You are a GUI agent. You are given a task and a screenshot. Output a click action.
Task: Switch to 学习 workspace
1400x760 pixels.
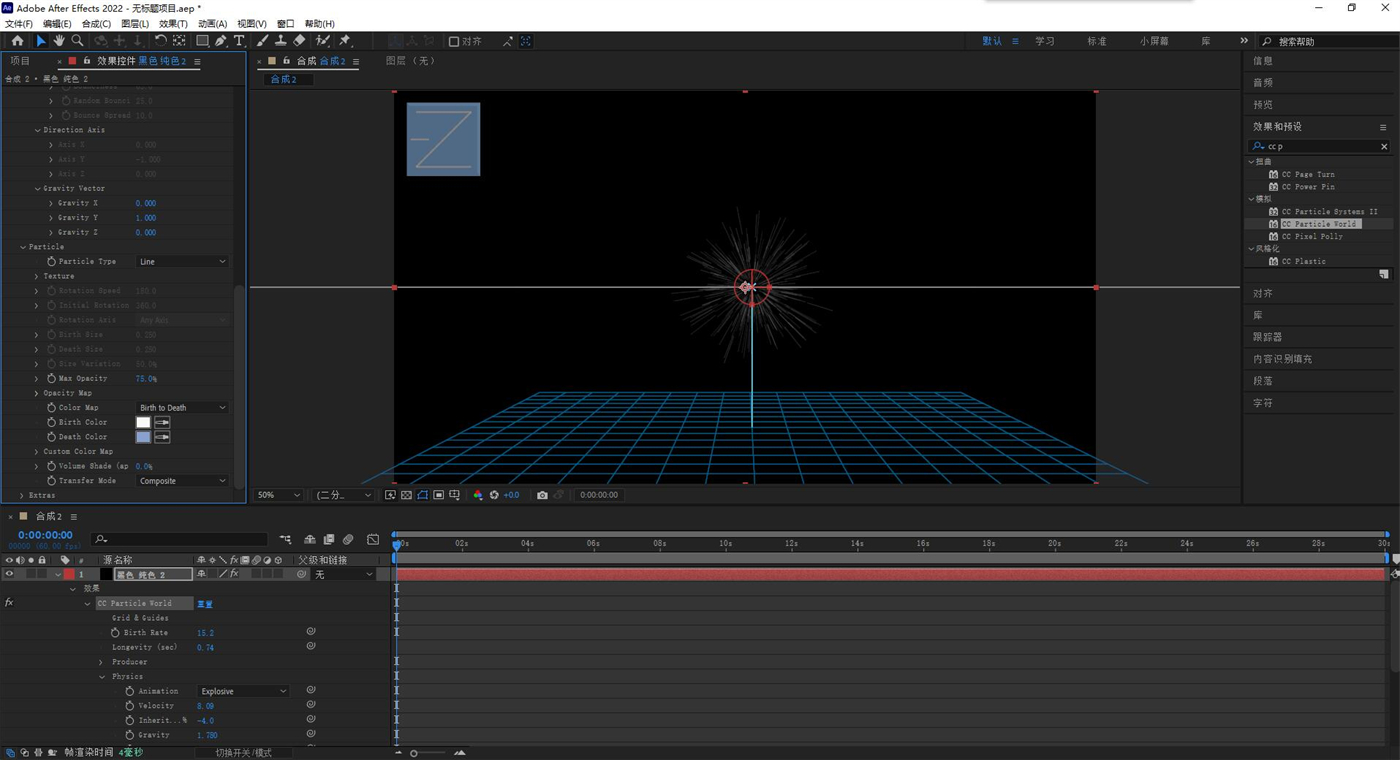pos(1045,41)
